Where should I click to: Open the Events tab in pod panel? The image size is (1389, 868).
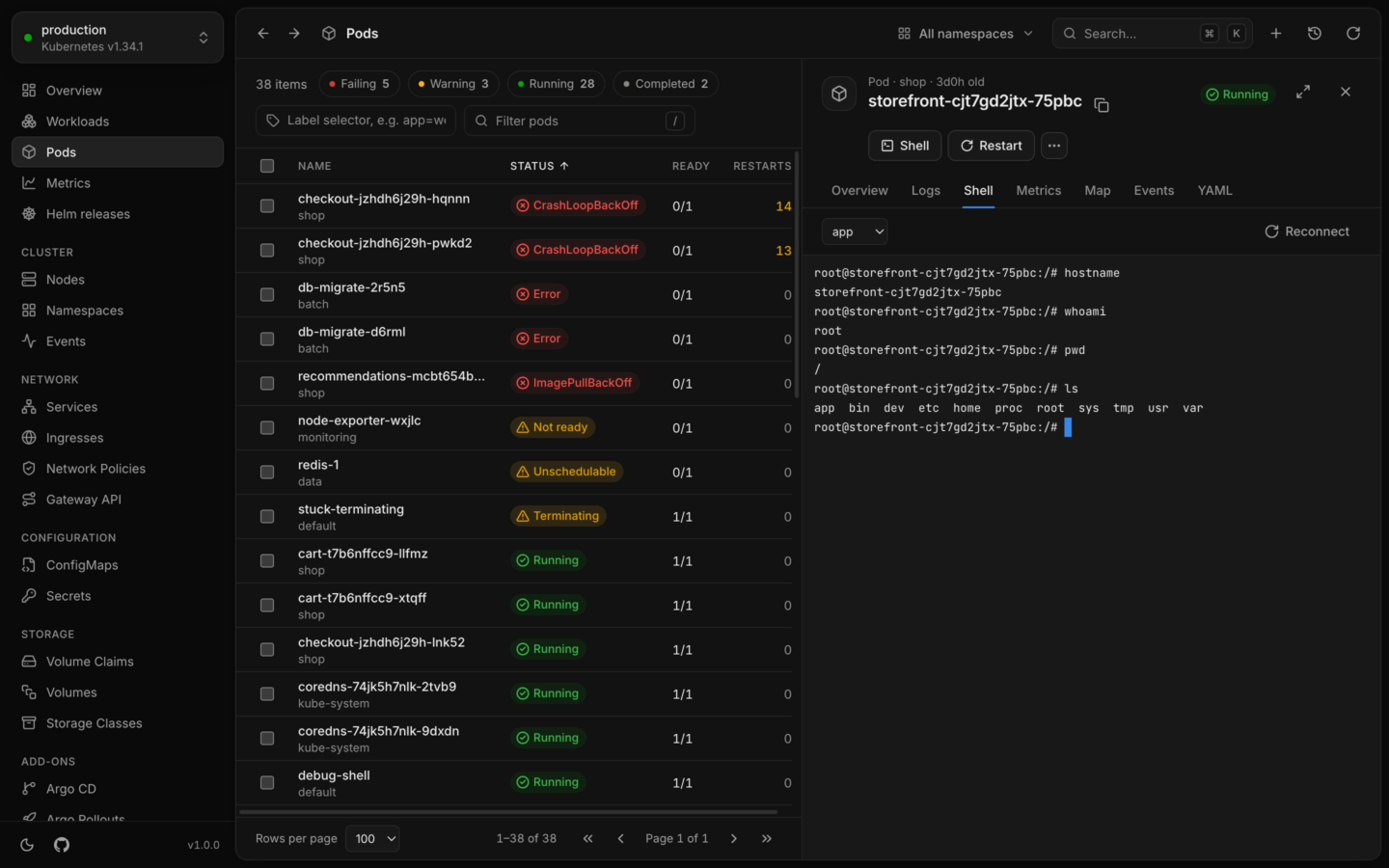pyautogui.click(x=1154, y=190)
